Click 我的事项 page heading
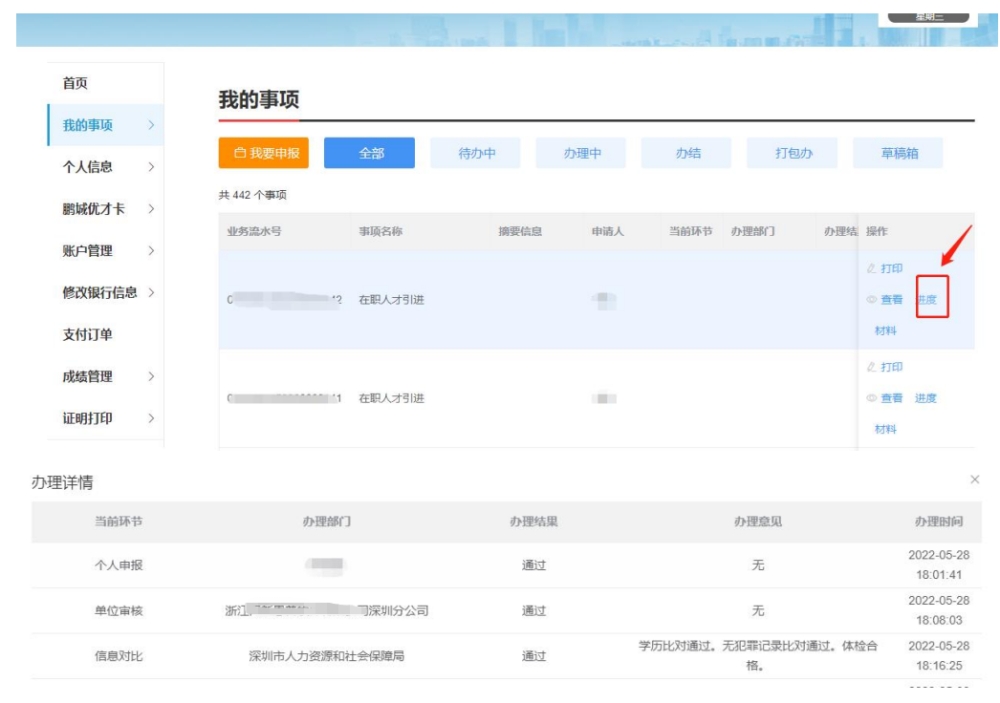 [259, 100]
